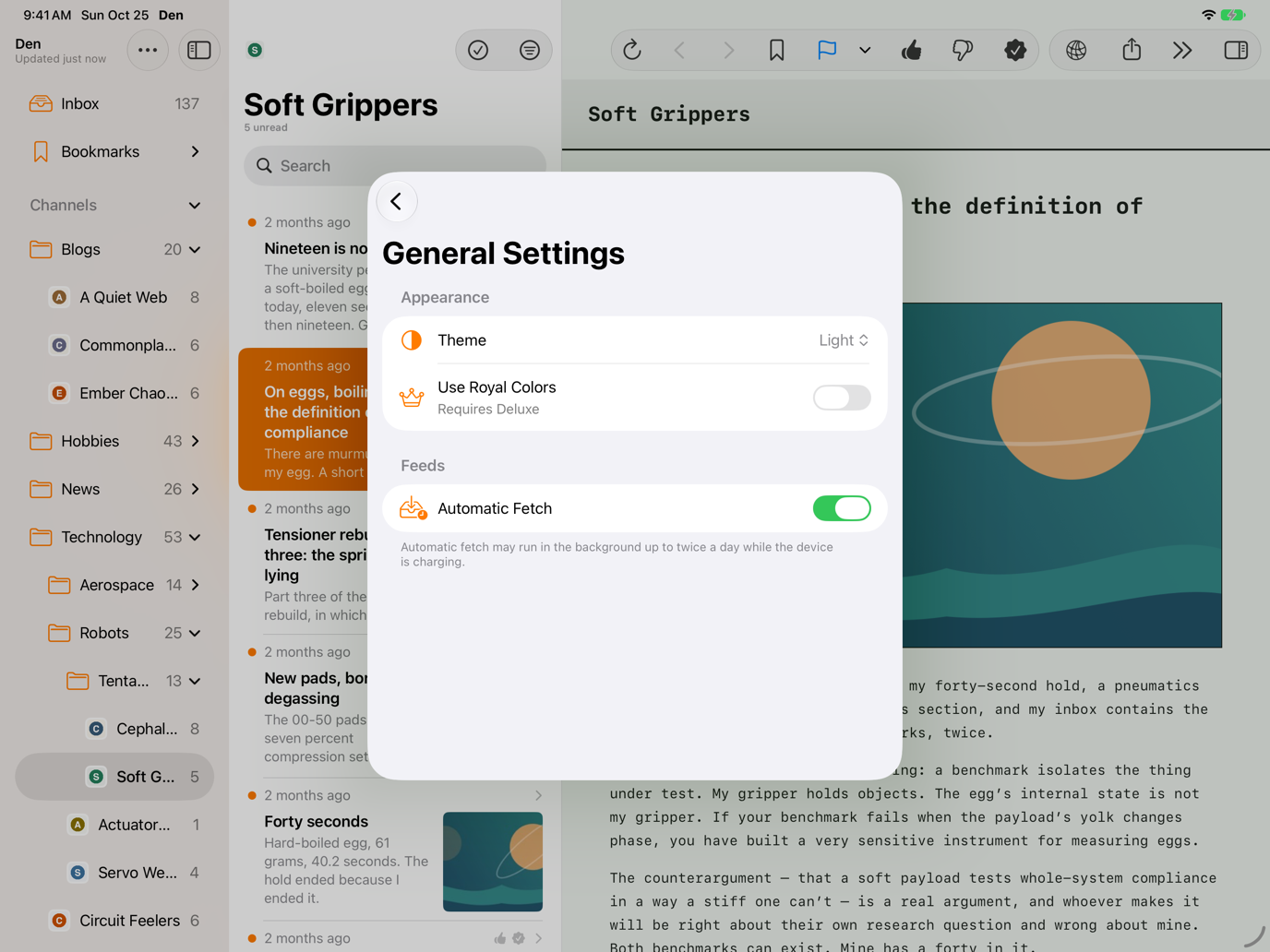Collapse the Robots folder chevron
This screenshot has width=1270, height=952.
[195, 633]
